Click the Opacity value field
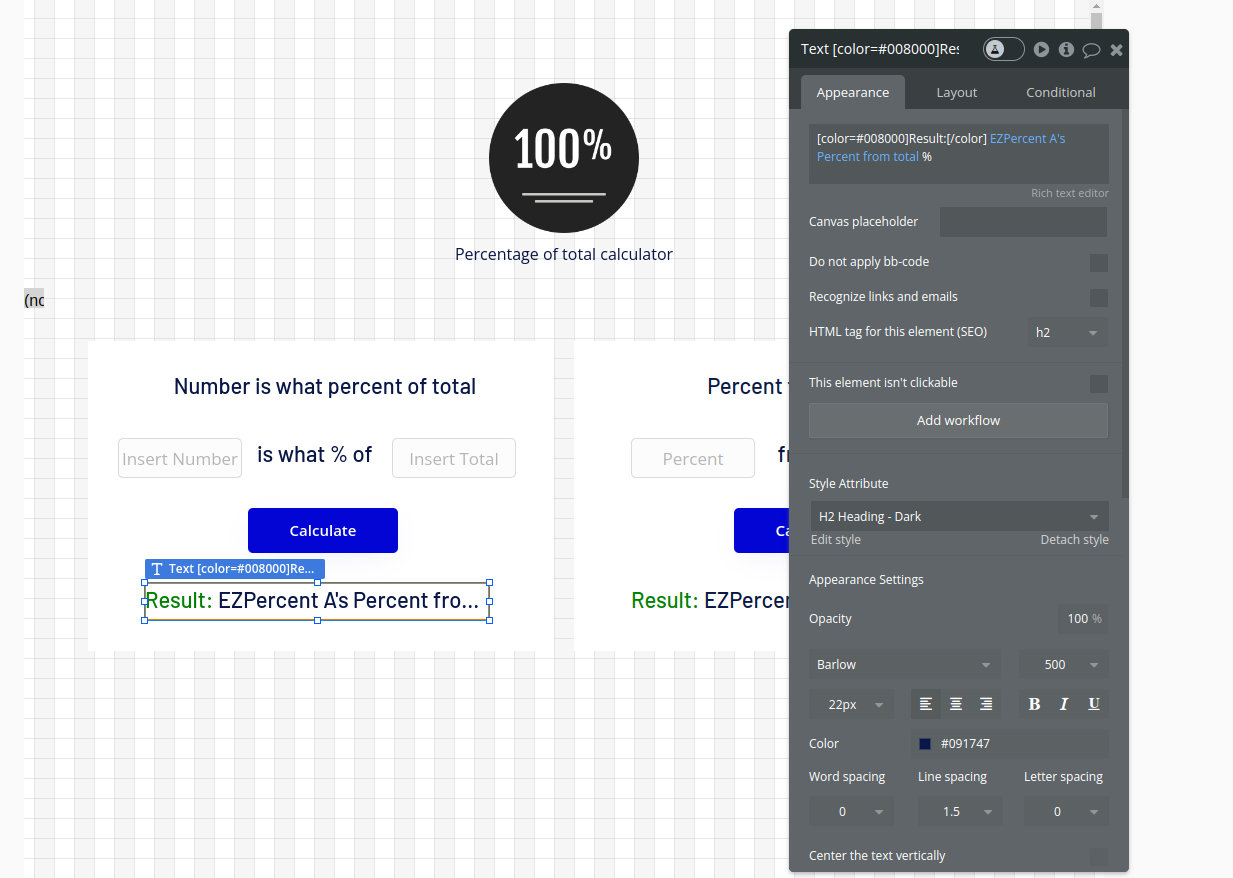The image size is (1233, 878). tap(1083, 619)
